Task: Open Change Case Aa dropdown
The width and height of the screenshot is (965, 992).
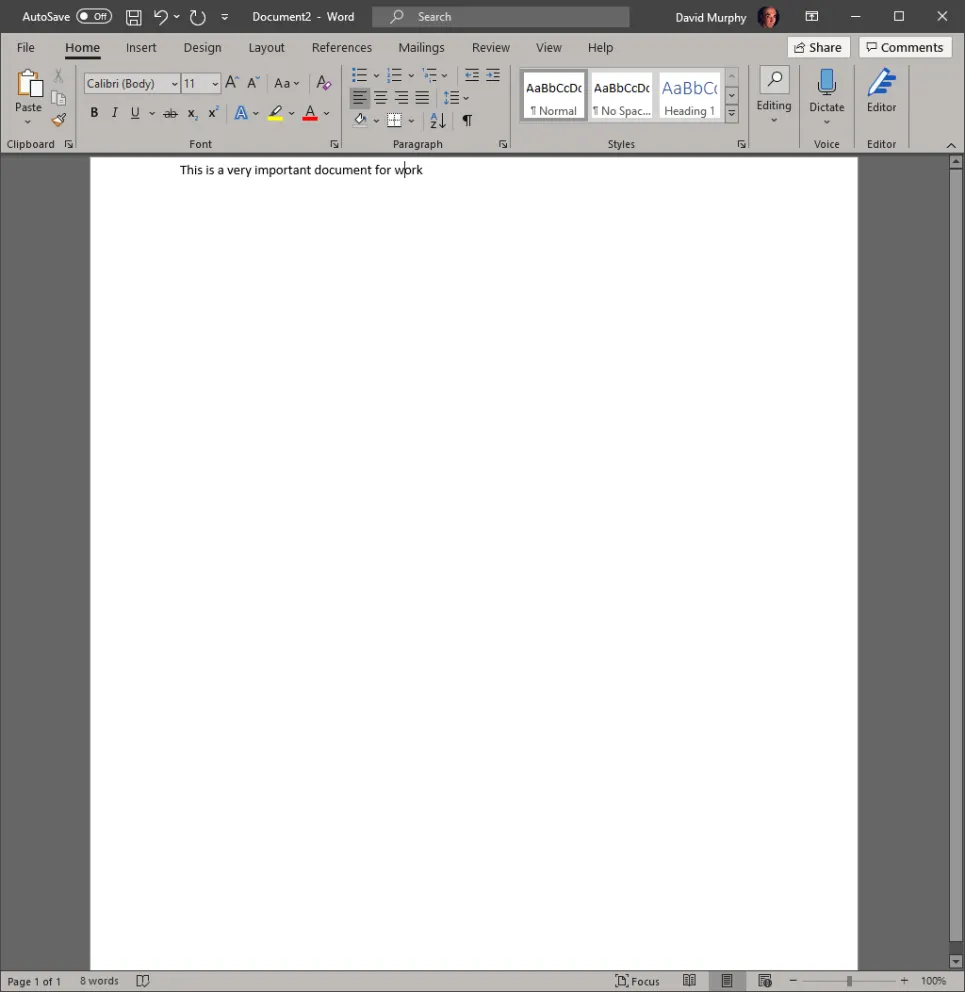Action: [x=286, y=83]
